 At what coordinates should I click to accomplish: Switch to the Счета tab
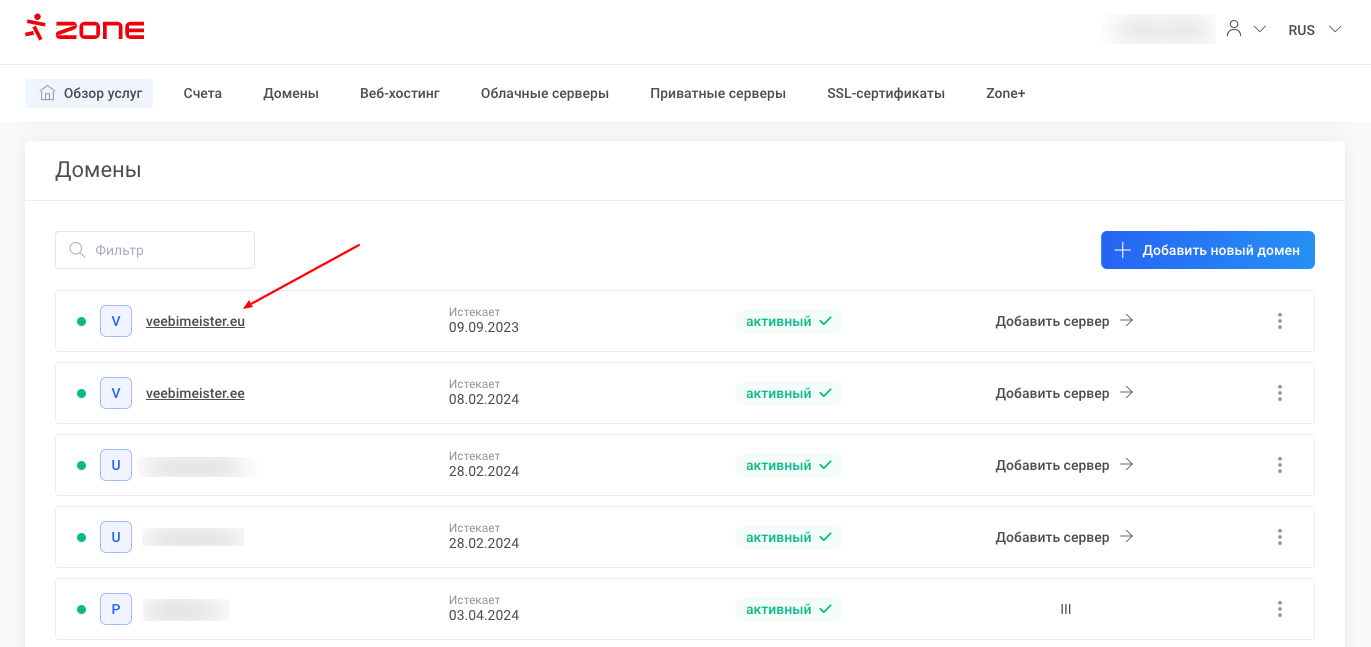point(203,93)
